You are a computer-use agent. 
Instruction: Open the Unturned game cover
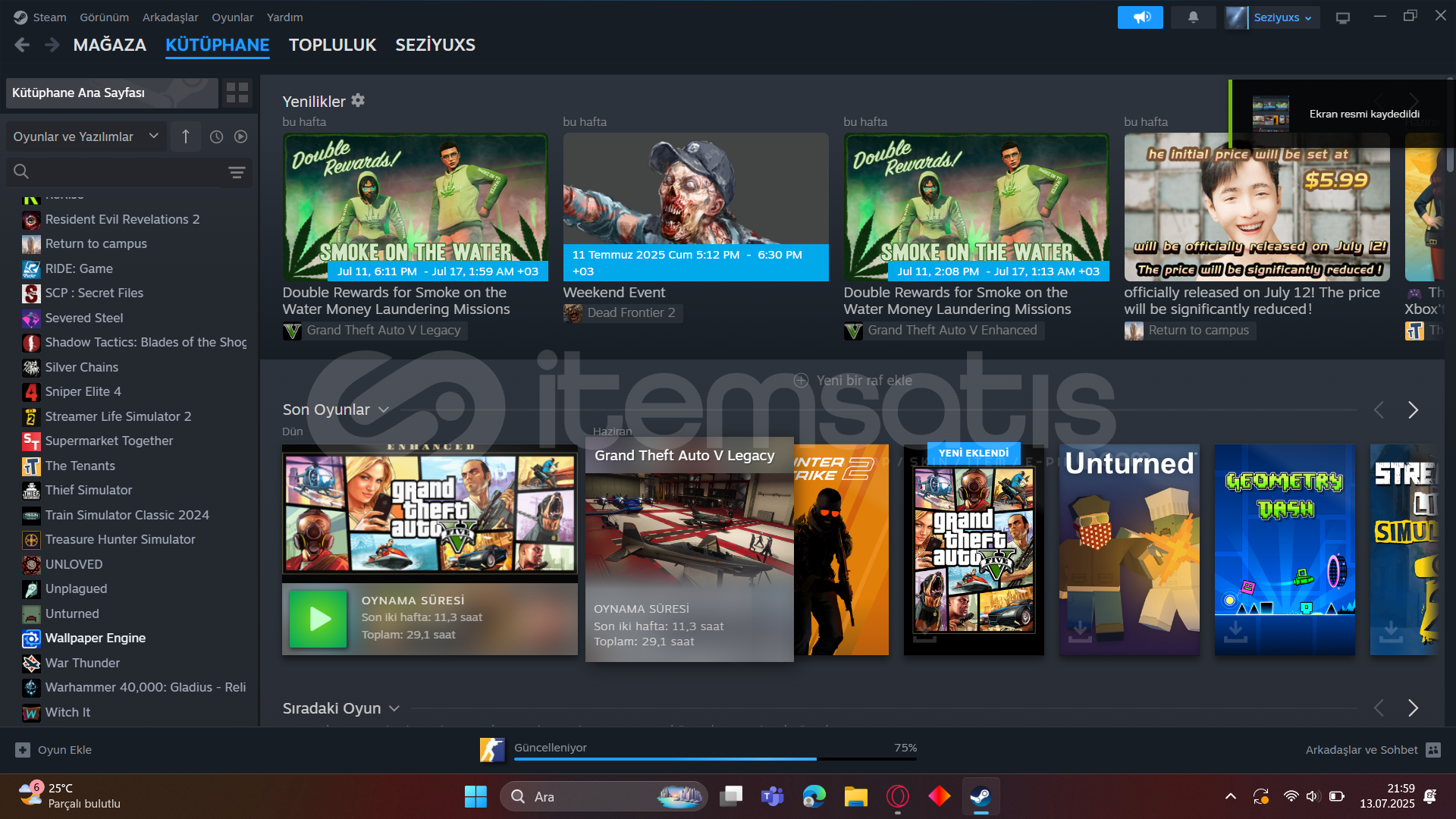coord(1129,550)
